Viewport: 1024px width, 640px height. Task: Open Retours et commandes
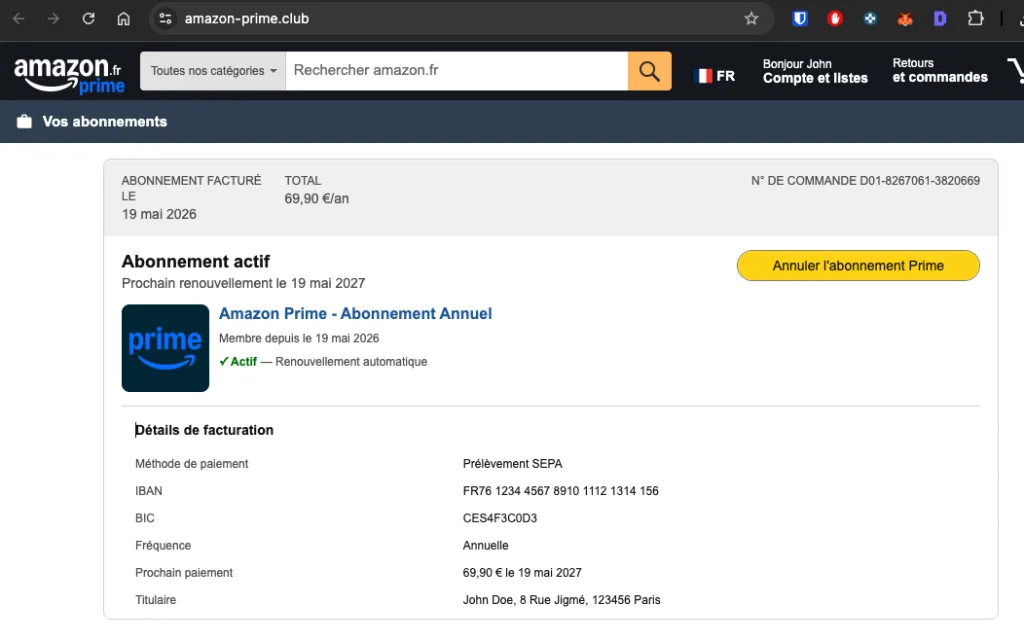tap(940, 71)
